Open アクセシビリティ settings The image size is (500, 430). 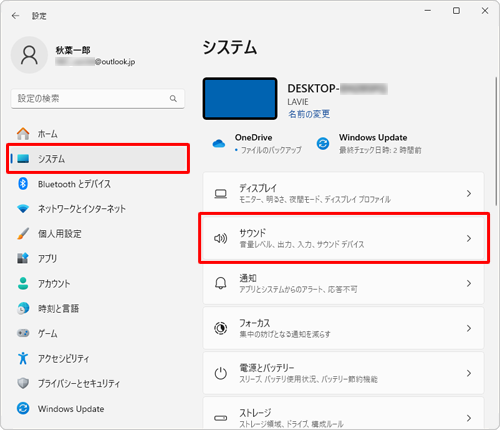click(98, 358)
